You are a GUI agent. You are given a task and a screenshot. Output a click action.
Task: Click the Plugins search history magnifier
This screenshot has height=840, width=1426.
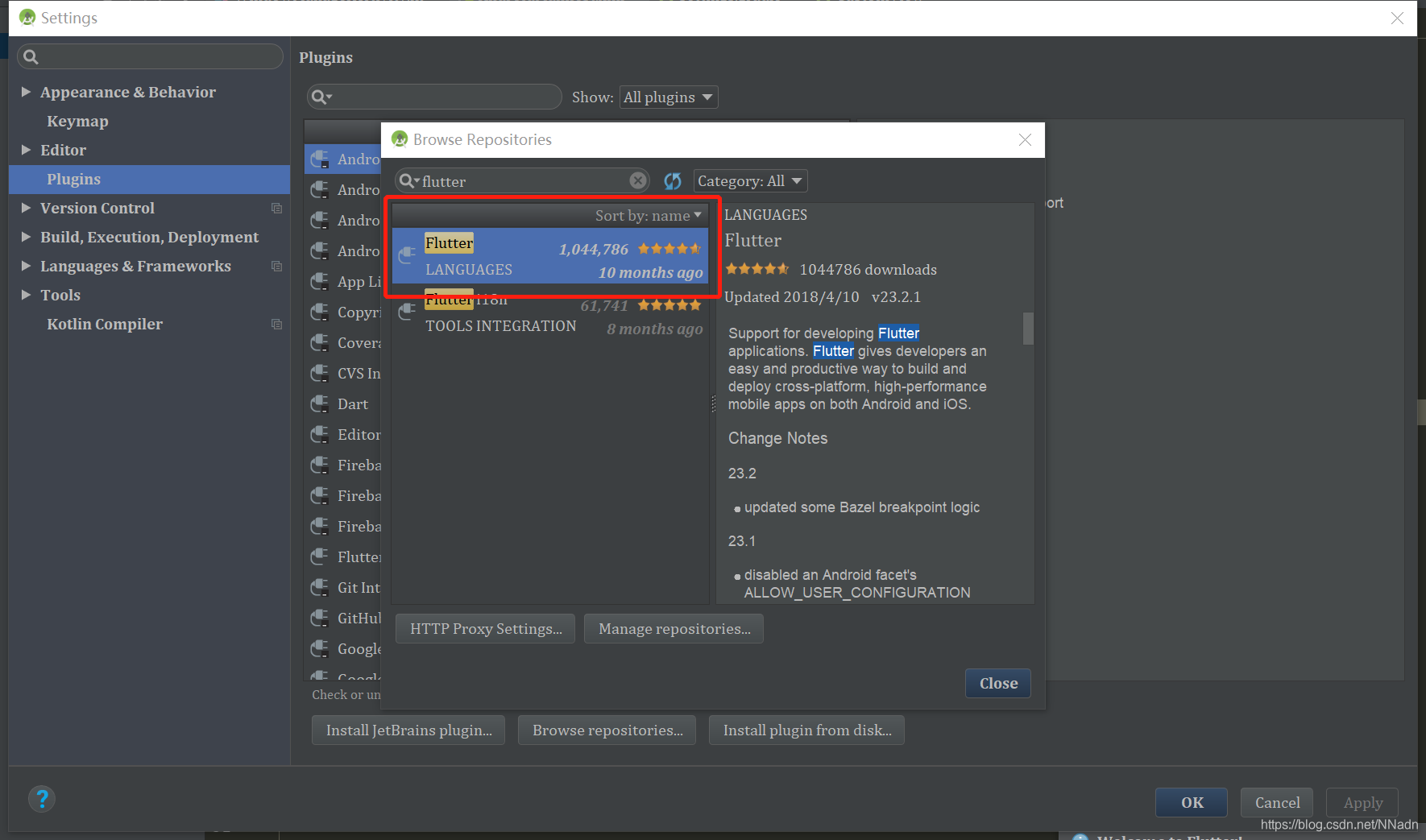(x=321, y=97)
